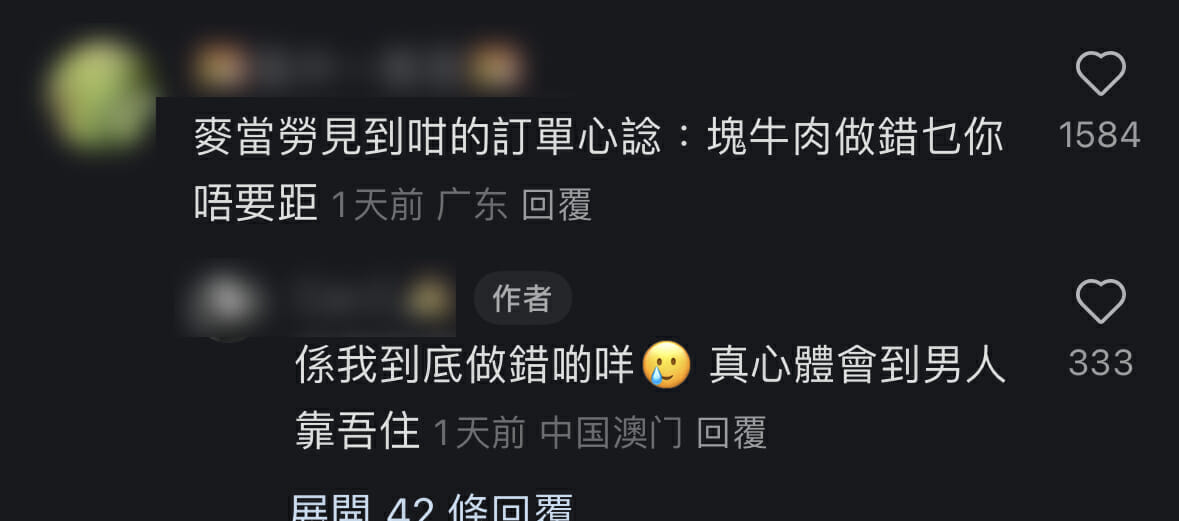The height and width of the screenshot is (521, 1179).
Task: Click 回覆 under the author's reply
Action: (x=732, y=433)
